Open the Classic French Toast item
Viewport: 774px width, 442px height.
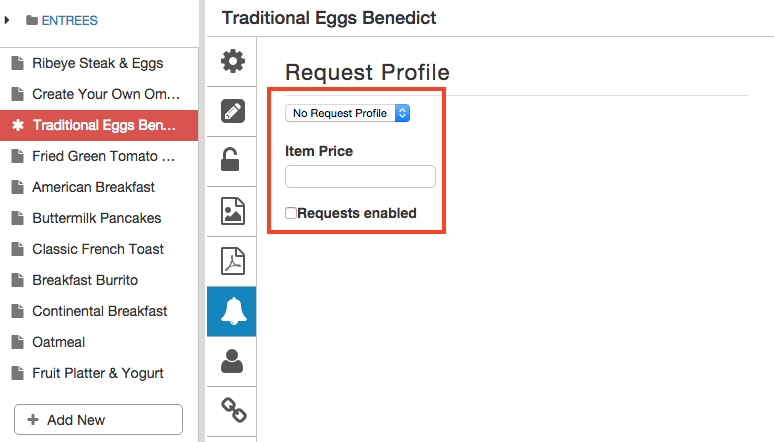[99, 249]
